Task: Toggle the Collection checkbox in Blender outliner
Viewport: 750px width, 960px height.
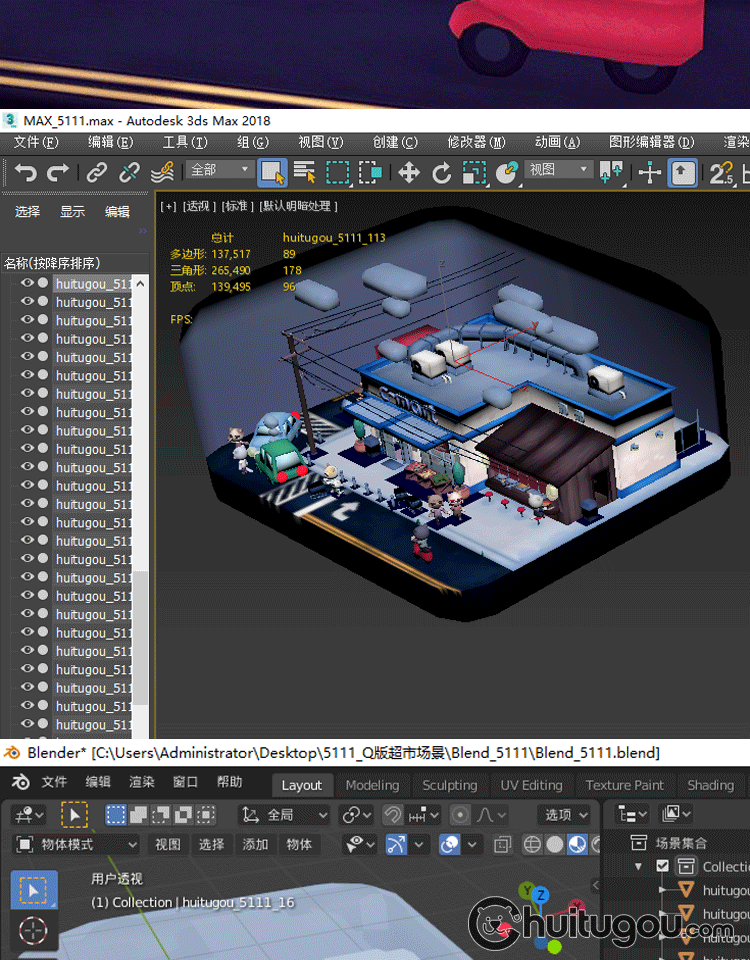Action: (x=662, y=866)
